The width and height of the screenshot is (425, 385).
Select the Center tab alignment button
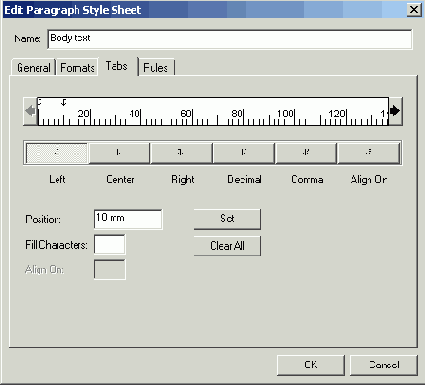119,153
